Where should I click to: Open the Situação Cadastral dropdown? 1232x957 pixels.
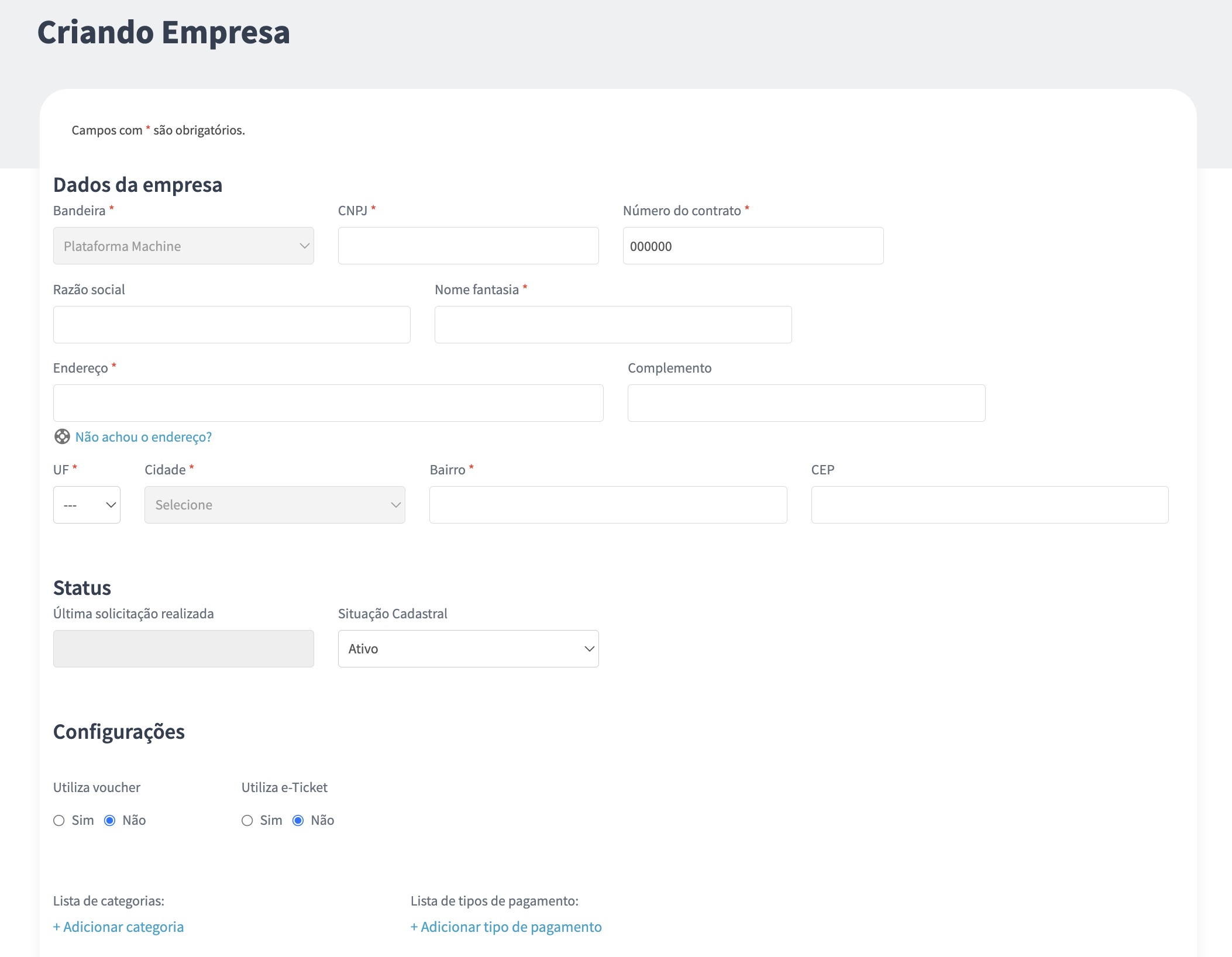(469, 649)
